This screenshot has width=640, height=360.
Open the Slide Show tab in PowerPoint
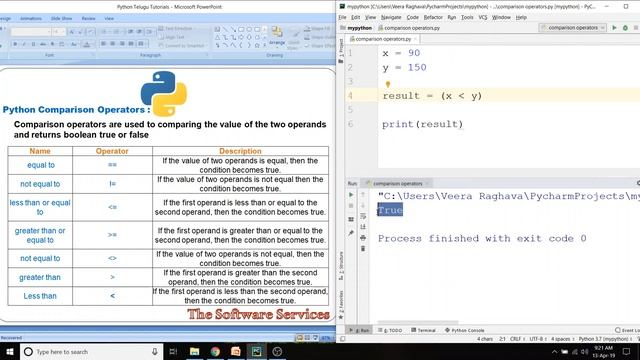point(61,18)
